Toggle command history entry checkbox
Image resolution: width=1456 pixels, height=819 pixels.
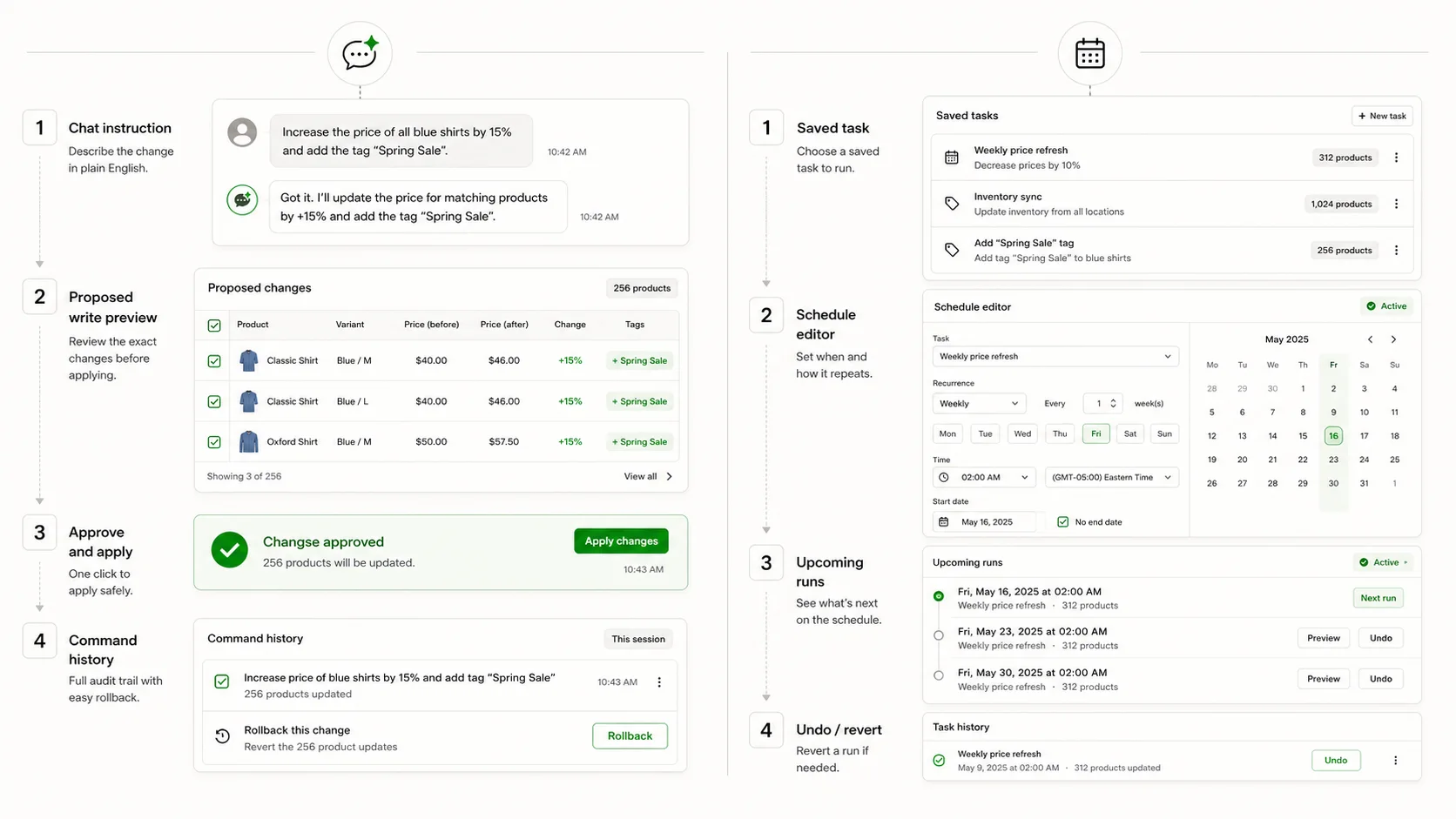[222, 682]
